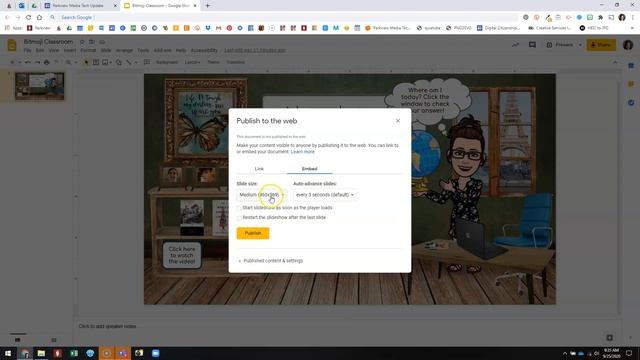Click the yellow Publish button
Image resolution: width=640 pixels, height=360 pixels.
pyautogui.click(x=253, y=233)
